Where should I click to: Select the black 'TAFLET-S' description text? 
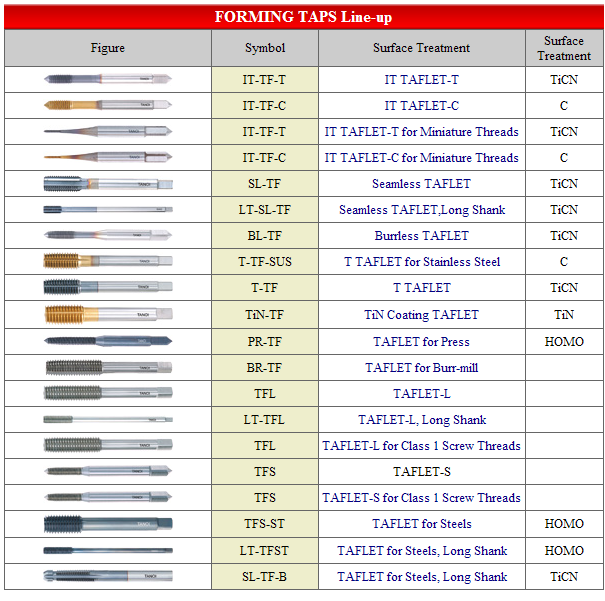(421, 471)
